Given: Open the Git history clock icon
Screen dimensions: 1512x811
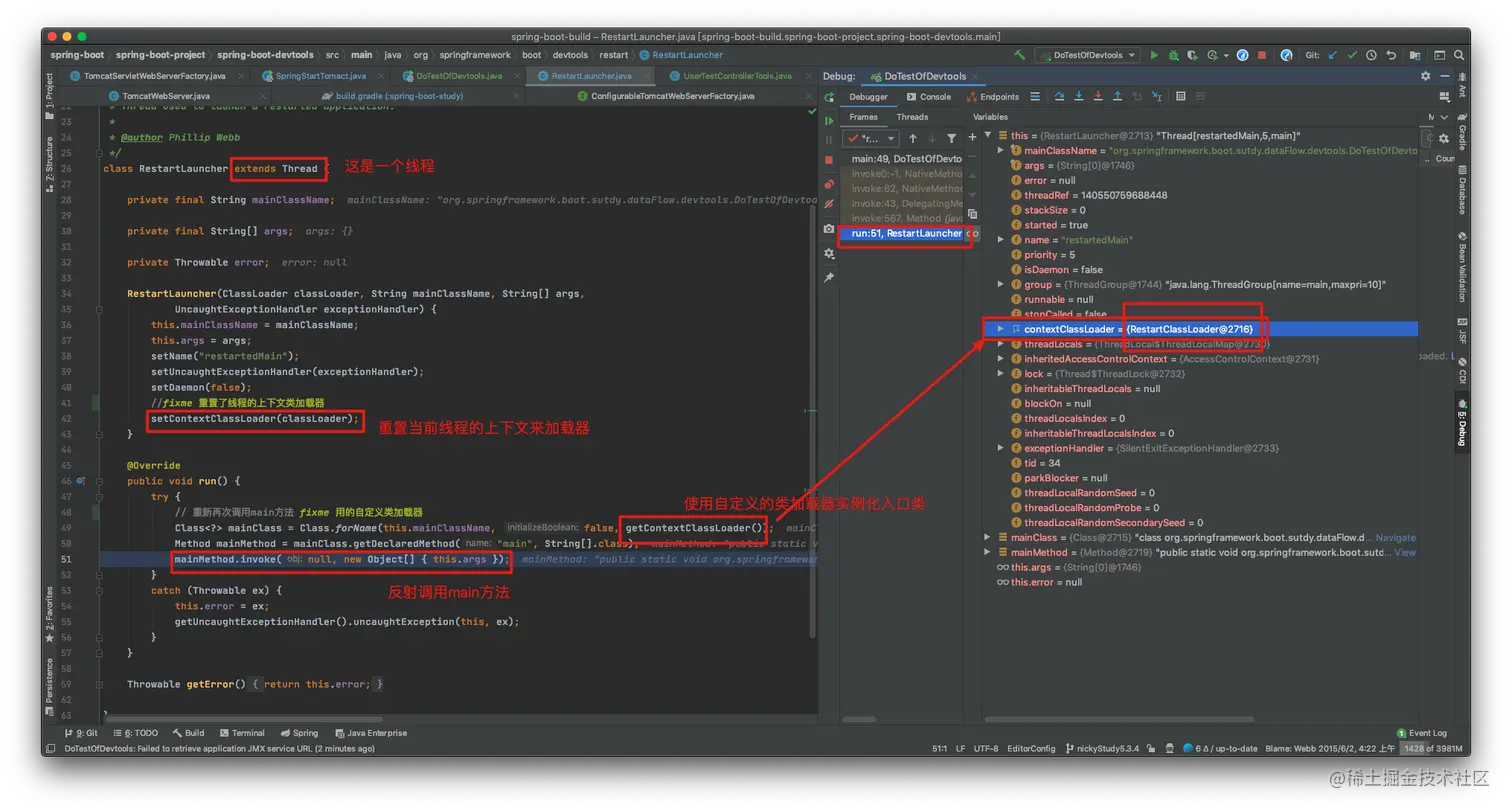Looking at the screenshot, I should point(1372,55).
